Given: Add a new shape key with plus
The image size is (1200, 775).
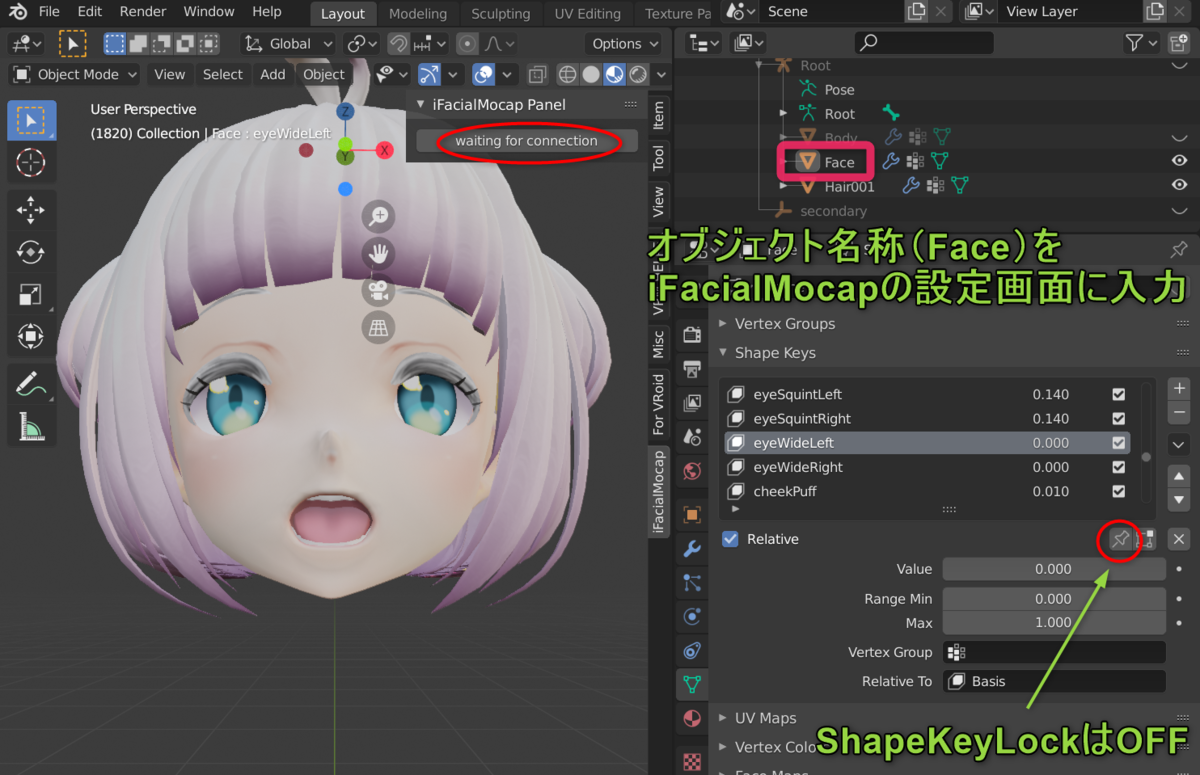Looking at the screenshot, I should click(x=1179, y=388).
